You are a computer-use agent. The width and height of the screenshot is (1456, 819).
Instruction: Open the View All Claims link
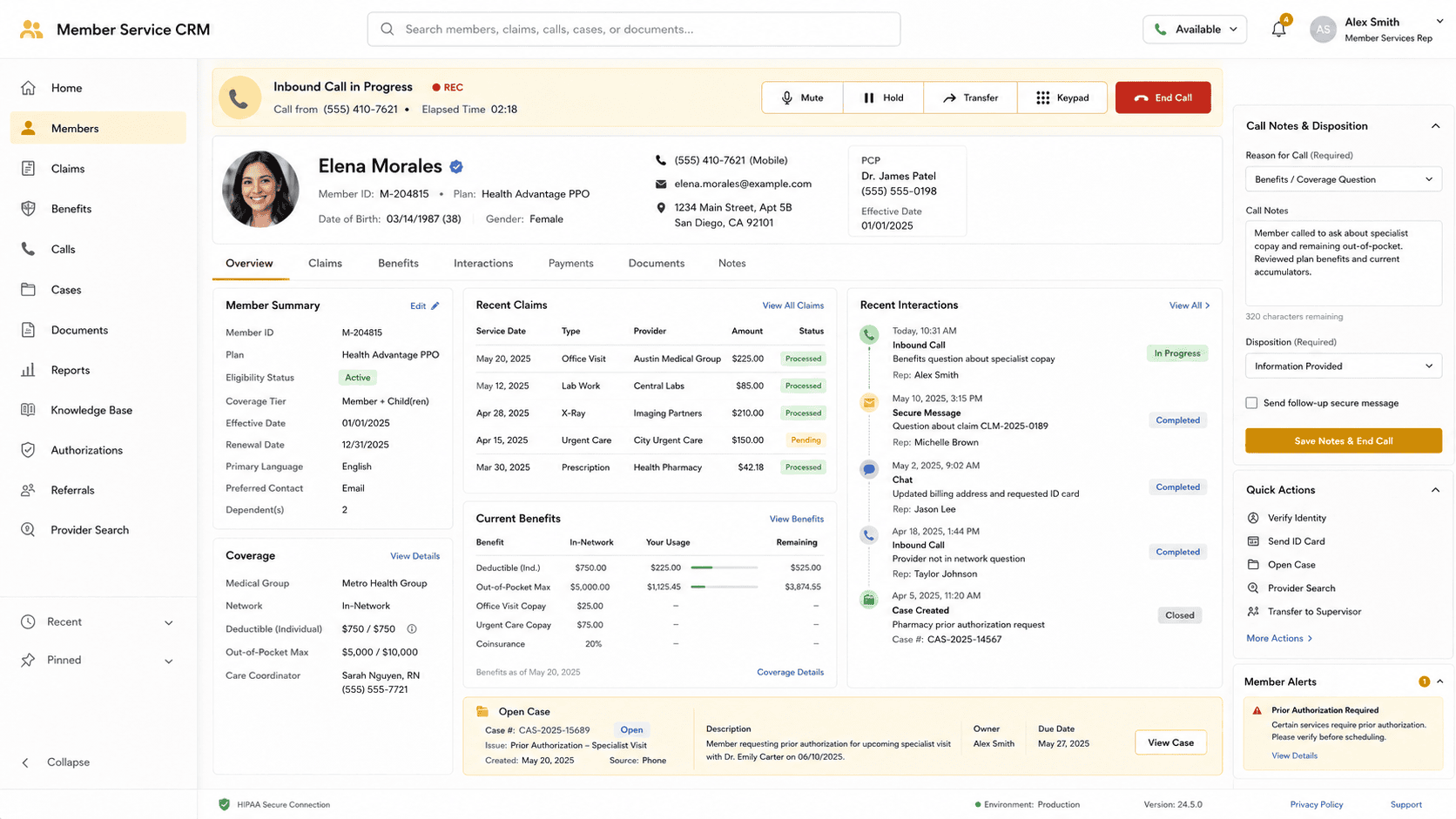[792, 305]
